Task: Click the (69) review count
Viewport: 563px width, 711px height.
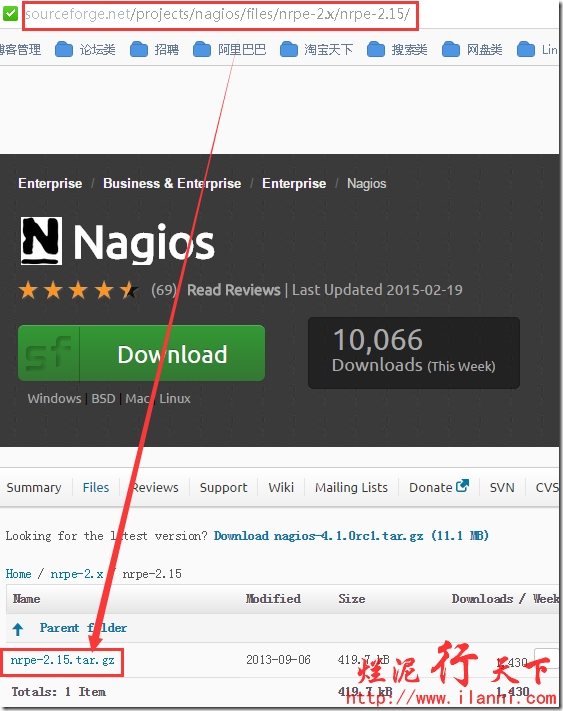Action: coord(164,290)
